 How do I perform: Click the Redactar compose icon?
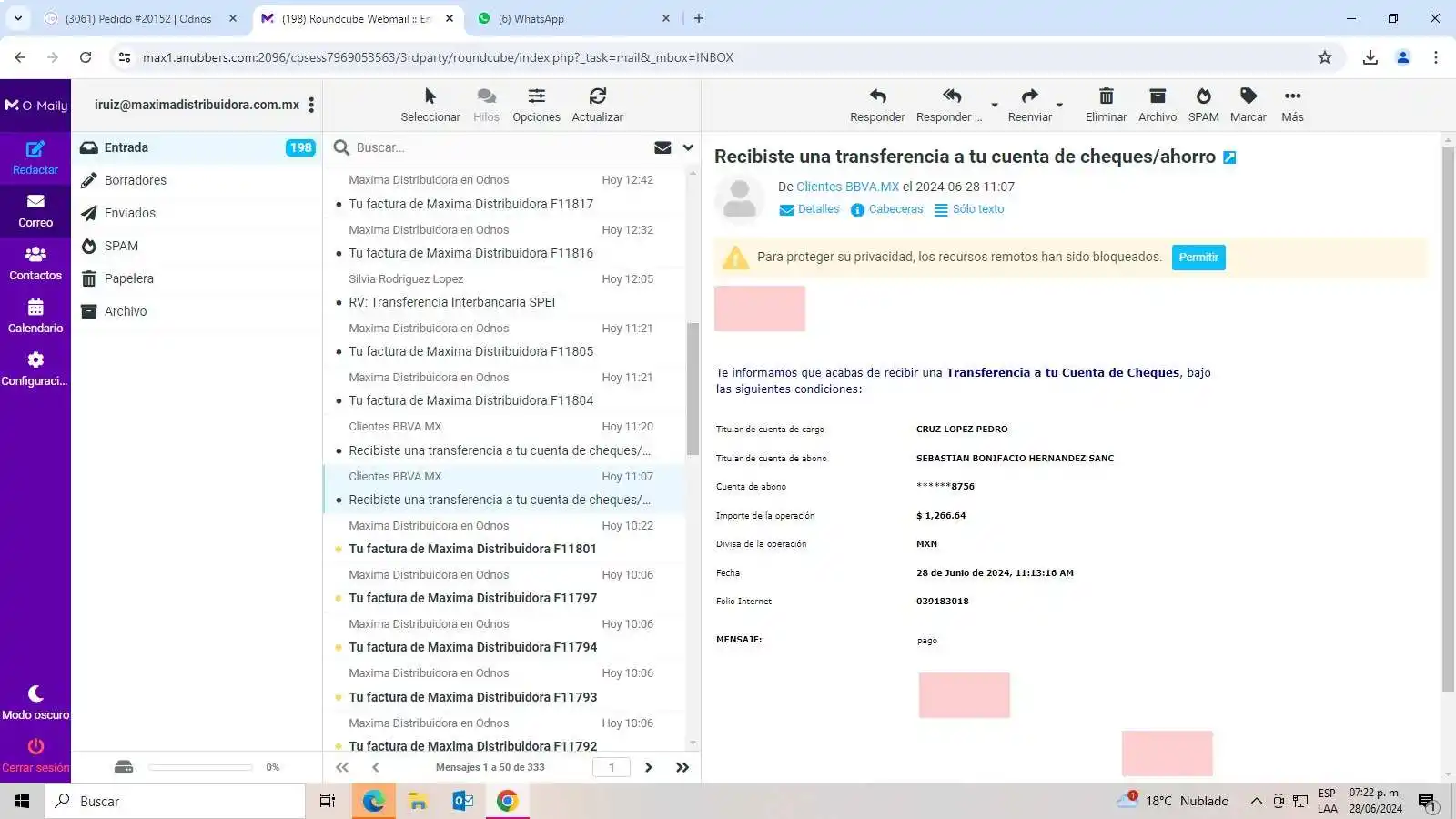pos(35,150)
